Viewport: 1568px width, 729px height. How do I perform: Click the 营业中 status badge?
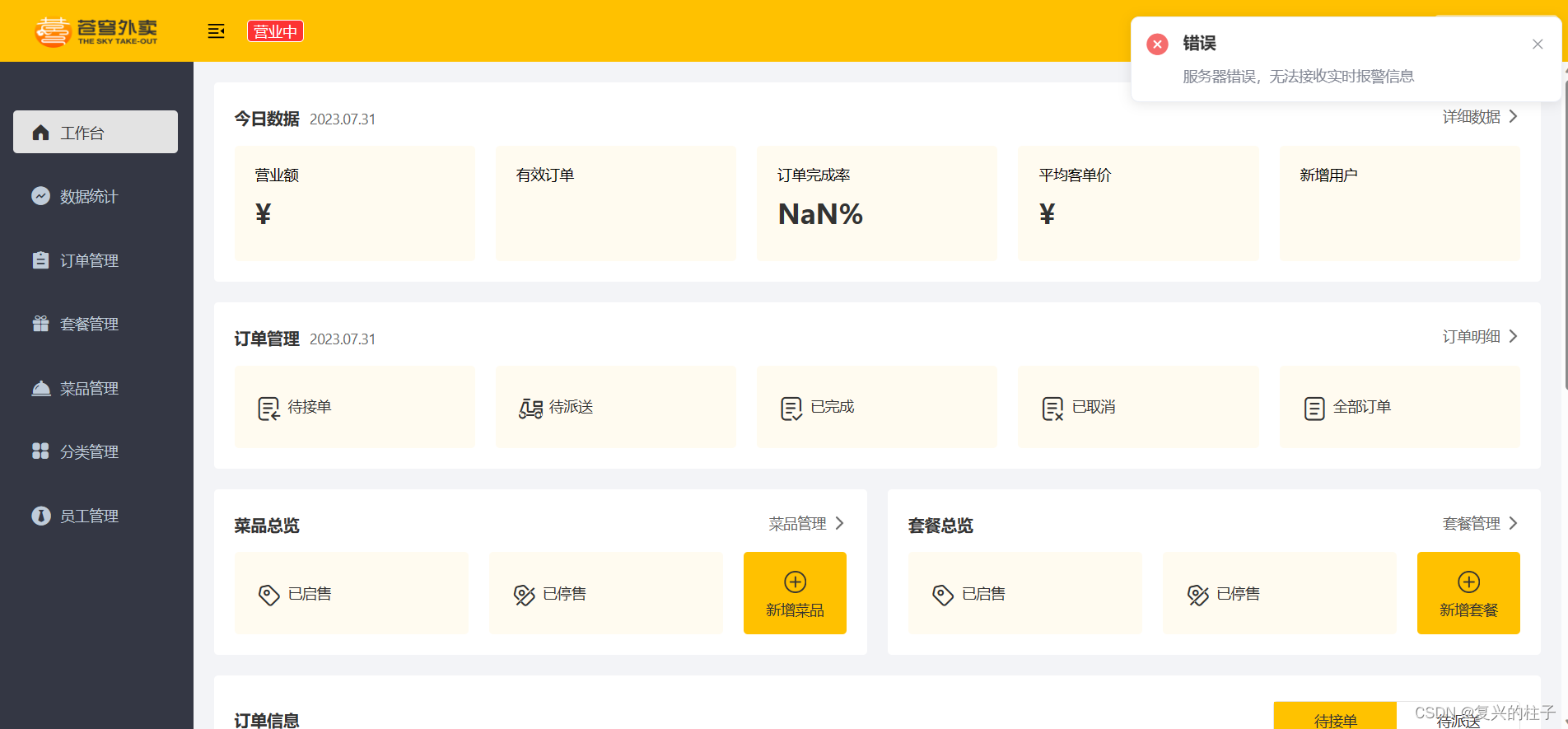(x=275, y=31)
